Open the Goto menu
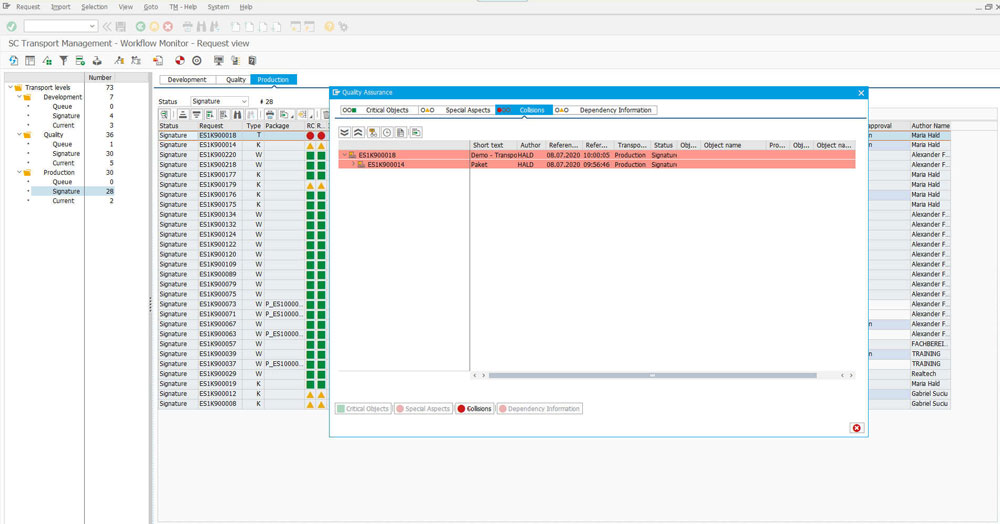 pyautogui.click(x=151, y=7)
